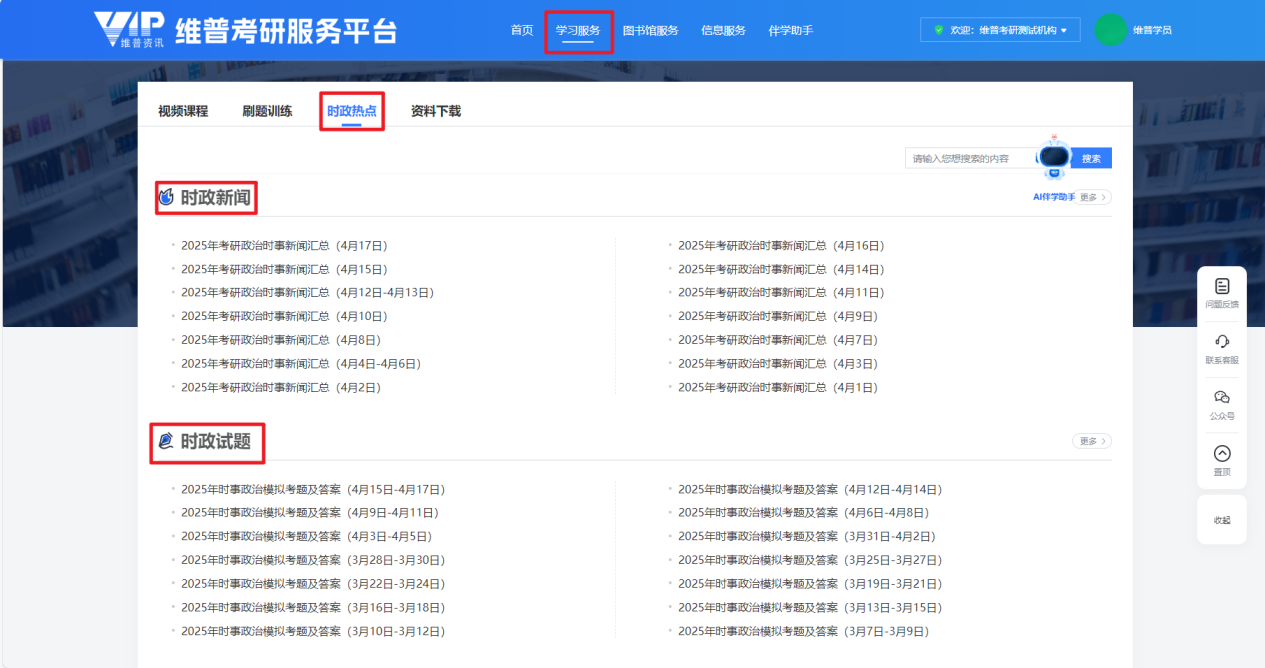1265x668 pixels.
Task: Click the VIP 维普资讯 logo
Action: coord(130,30)
